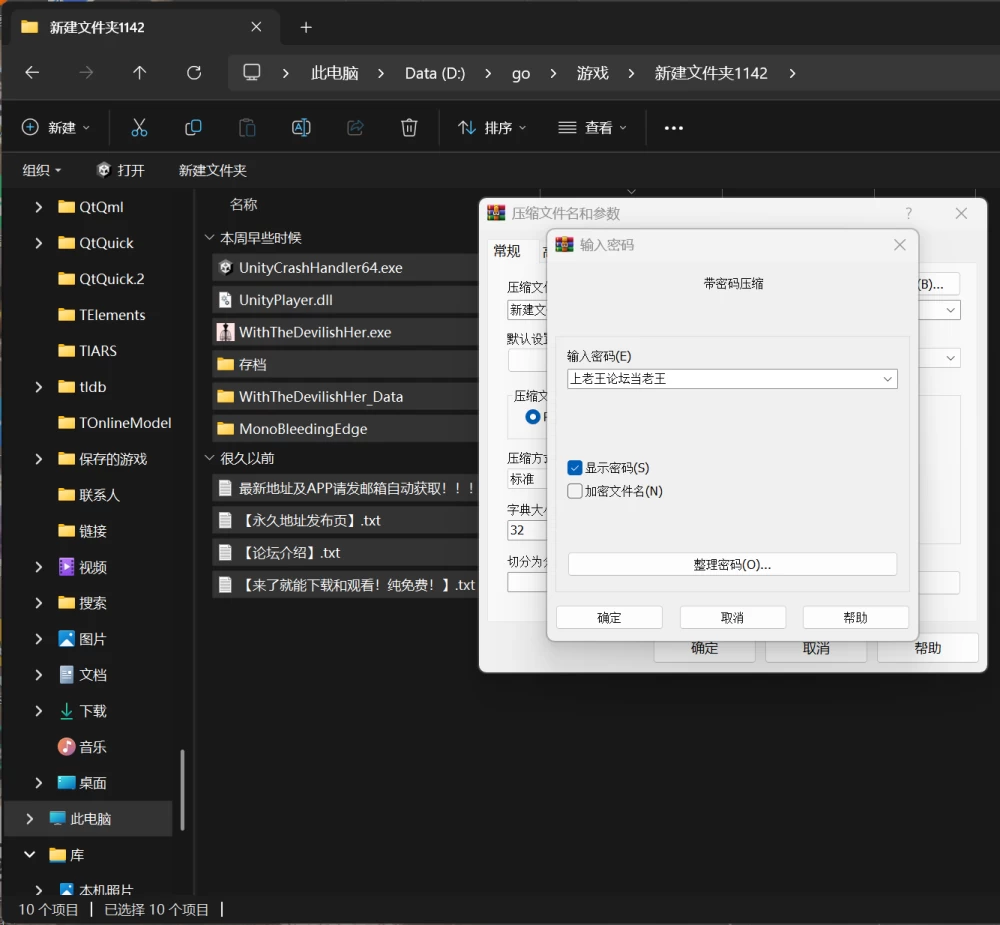Click the WithTheDevilishHer.exe game icon
Image resolution: width=1000 pixels, height=925 pixels.
tap(225, 332)
